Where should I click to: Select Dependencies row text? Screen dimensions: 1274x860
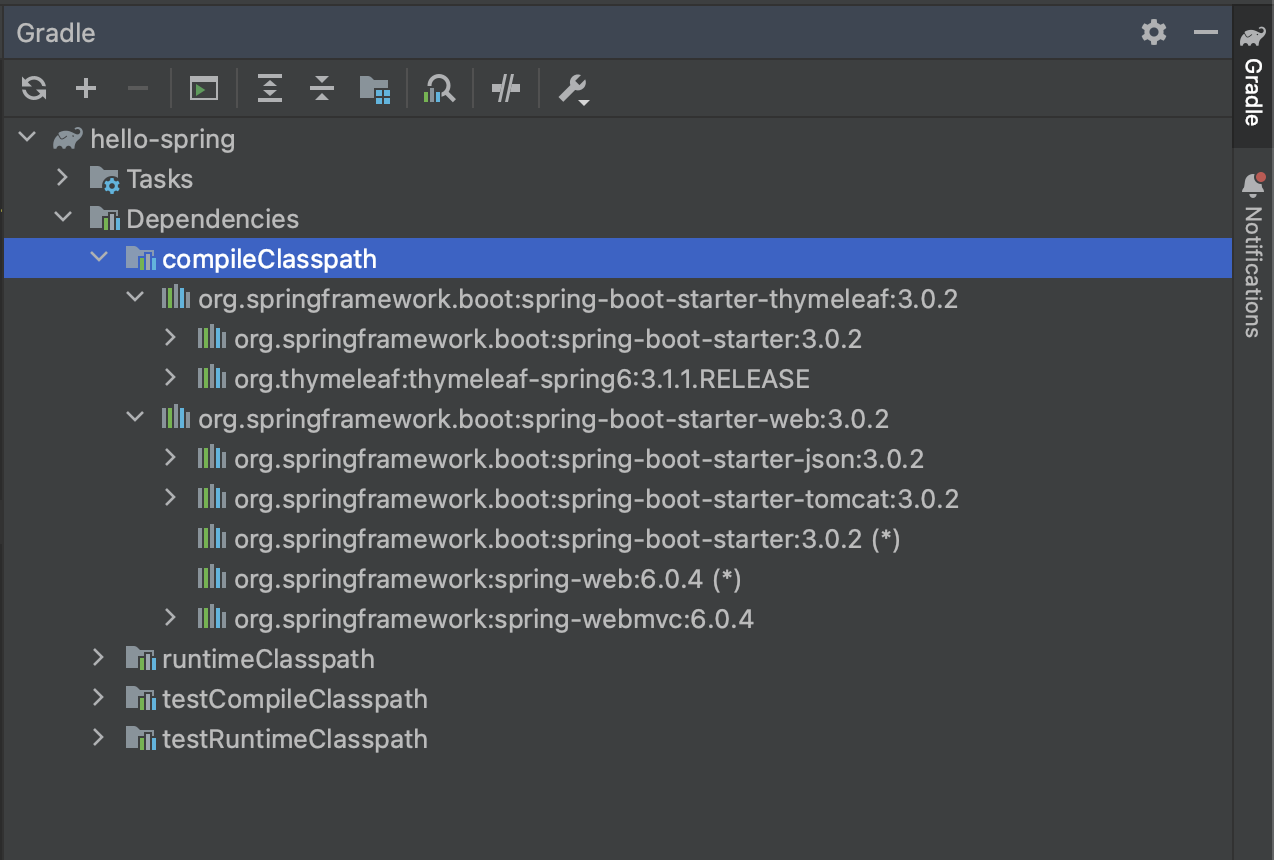[x=213, y=219]
